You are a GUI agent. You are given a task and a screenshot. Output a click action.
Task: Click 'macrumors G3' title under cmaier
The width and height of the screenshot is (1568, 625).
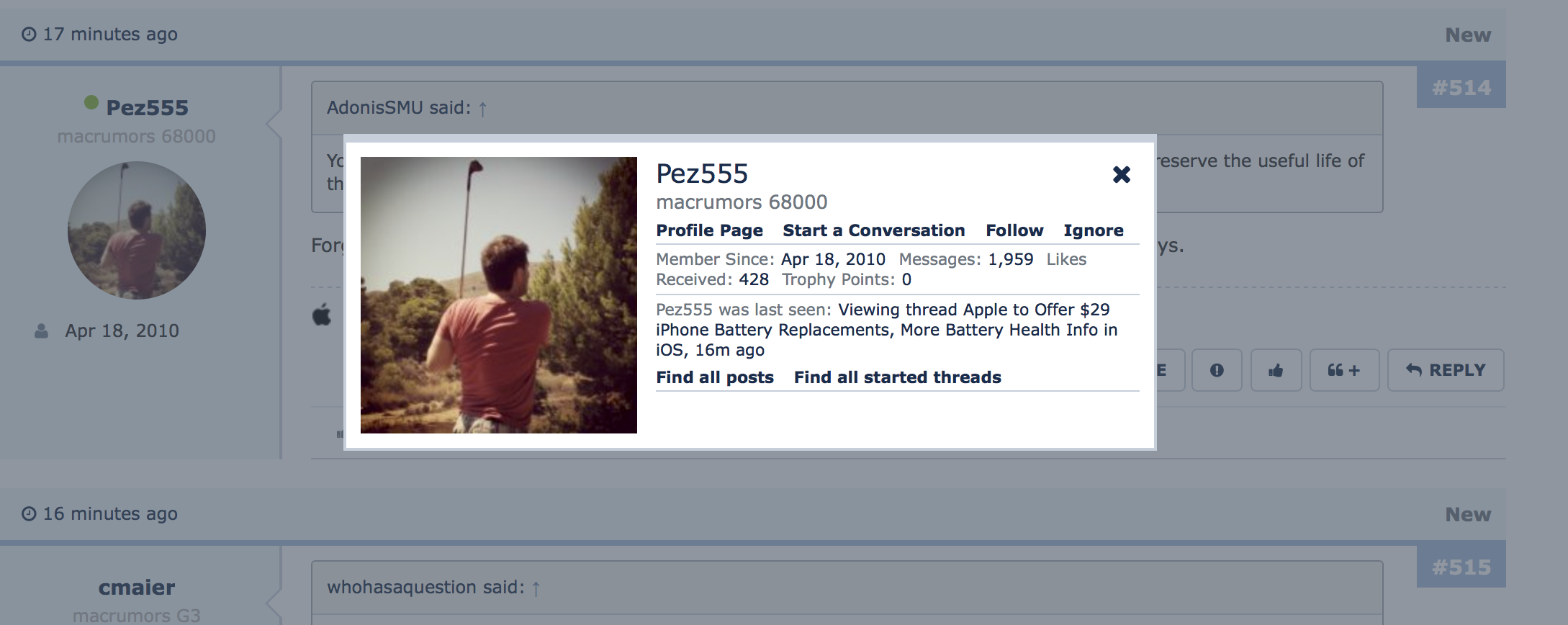point(137,616)
